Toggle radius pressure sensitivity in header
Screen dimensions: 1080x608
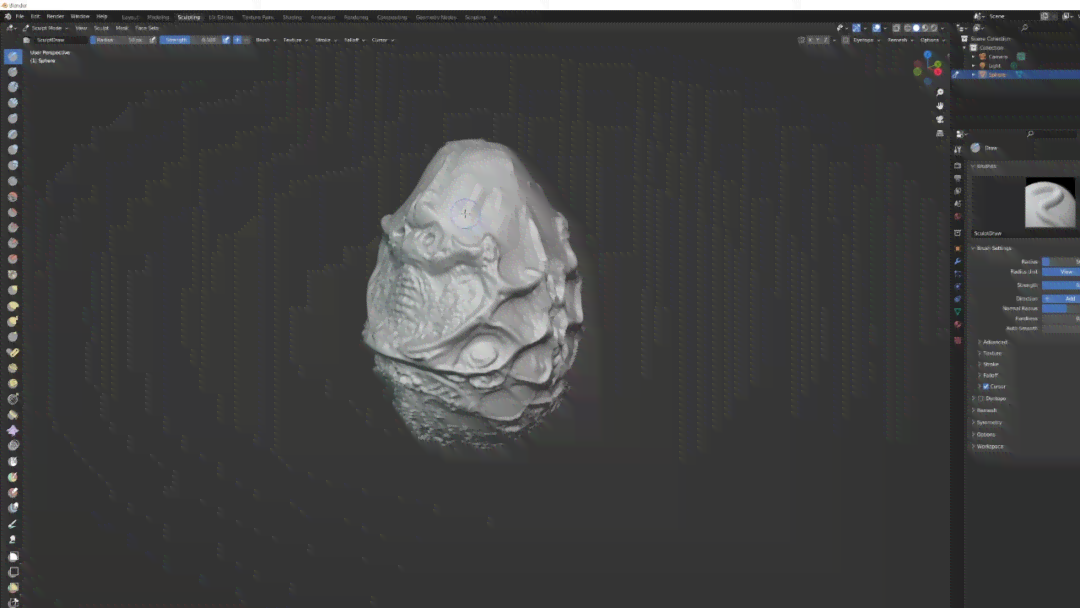click(152, 40)
